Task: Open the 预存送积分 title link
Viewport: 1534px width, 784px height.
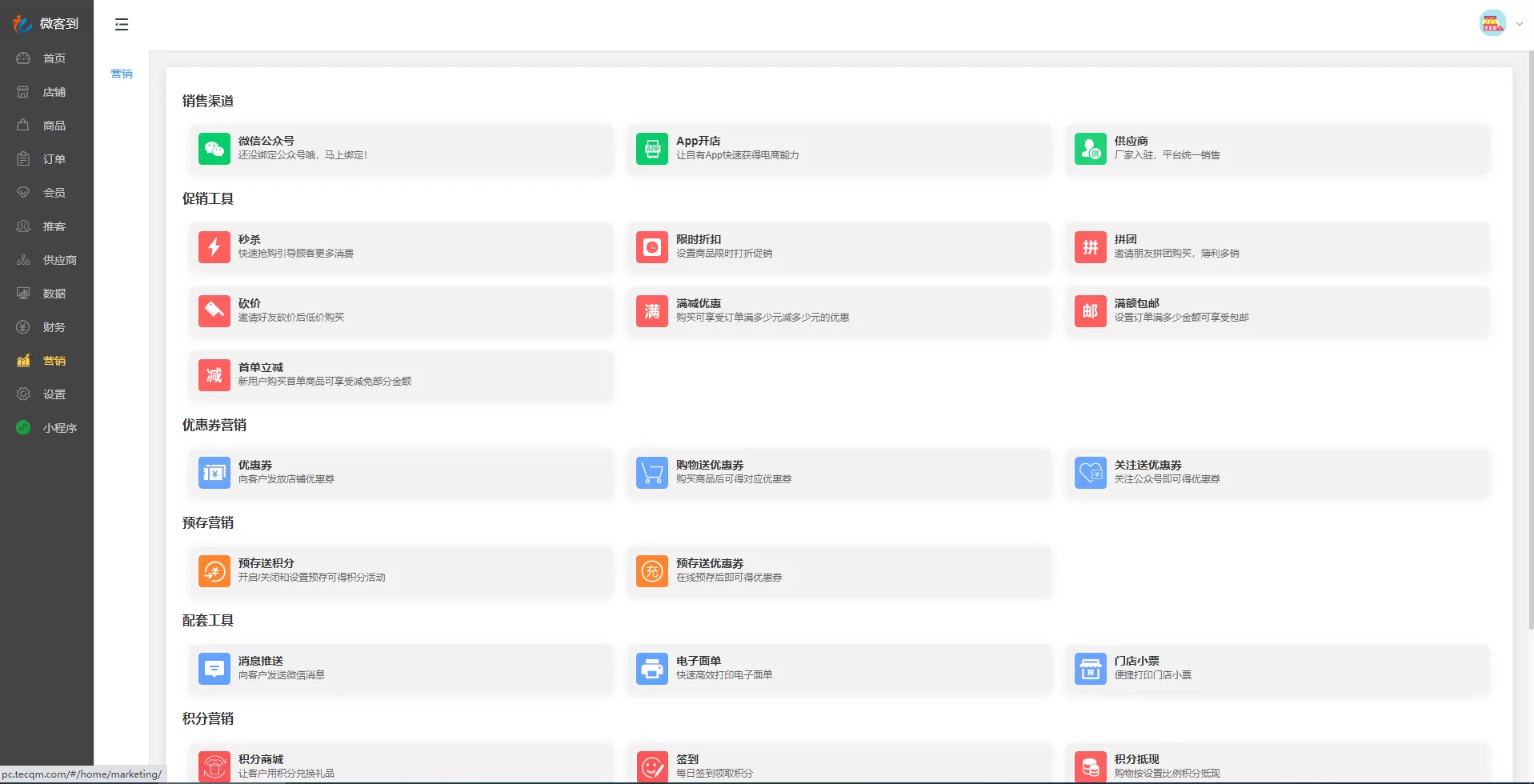Action: click(266, 563)
